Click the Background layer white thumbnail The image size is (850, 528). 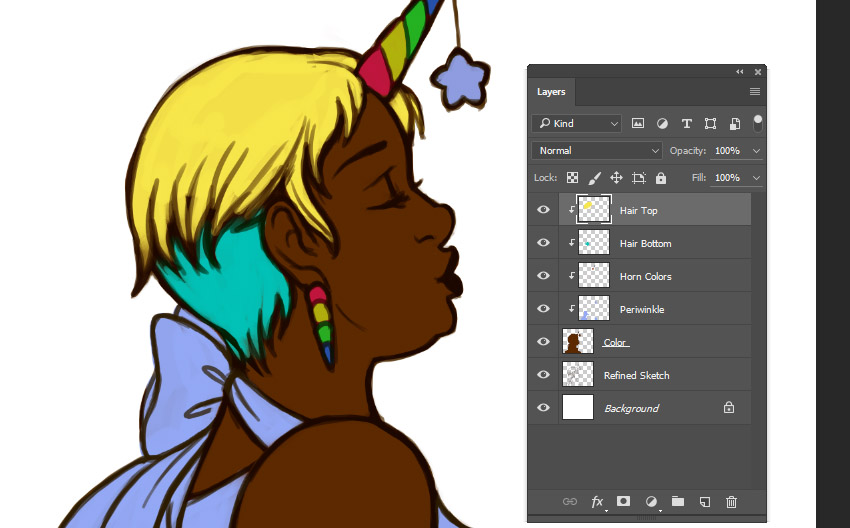(578, 407)
